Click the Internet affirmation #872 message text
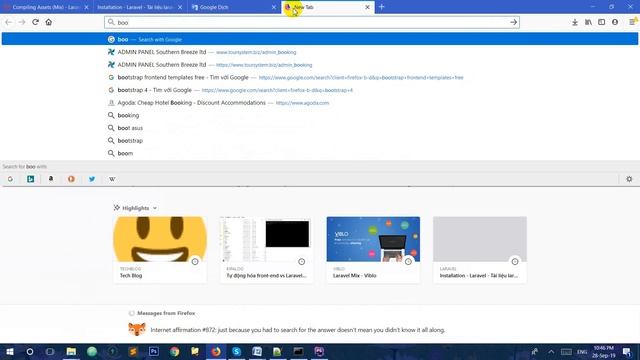The image size is (640, 360). 298,330
